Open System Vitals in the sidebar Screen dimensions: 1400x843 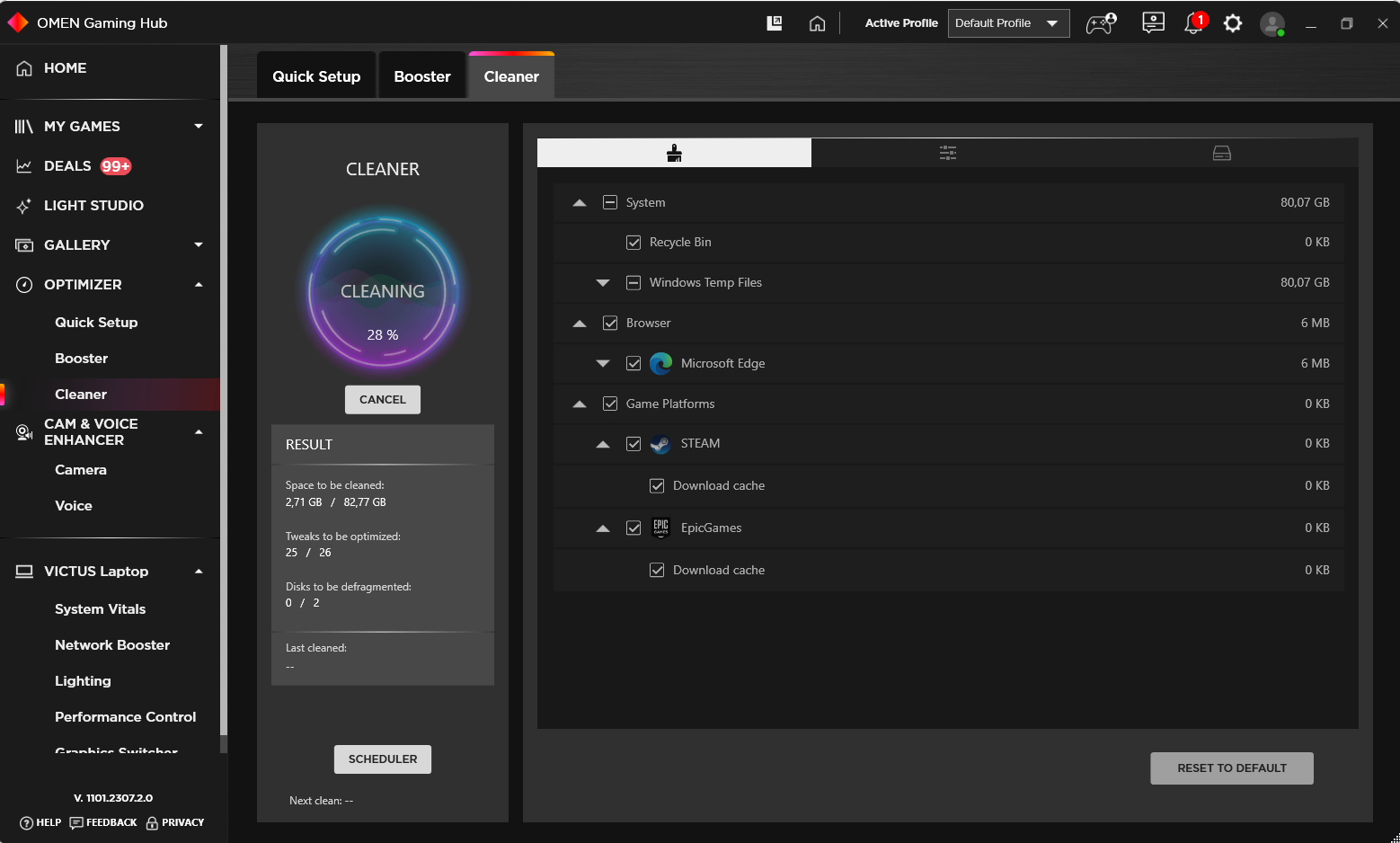click(100, 609)
